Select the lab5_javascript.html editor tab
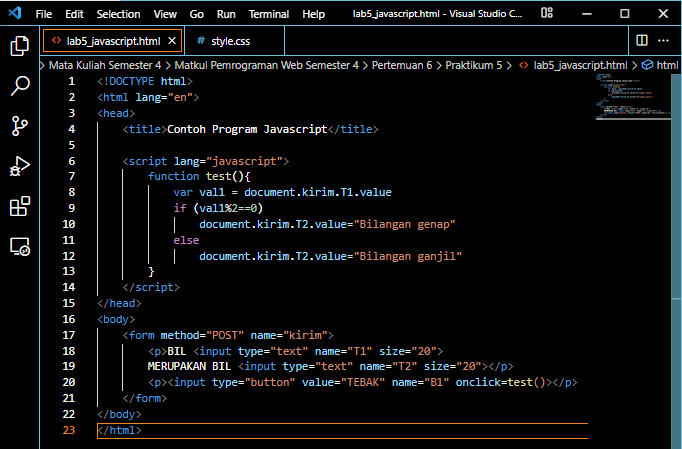The image size is (682, 449). click(113, 40)
